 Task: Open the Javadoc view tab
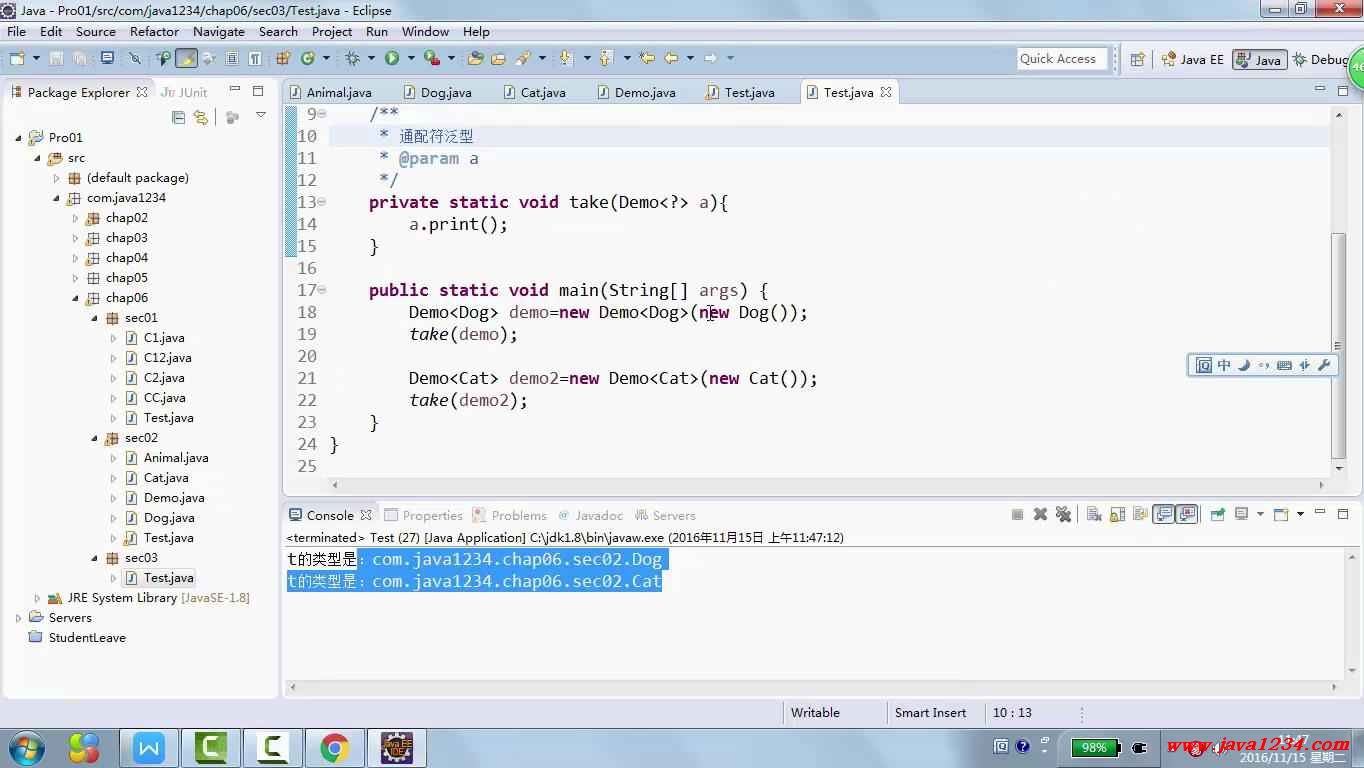click(590, 515)
